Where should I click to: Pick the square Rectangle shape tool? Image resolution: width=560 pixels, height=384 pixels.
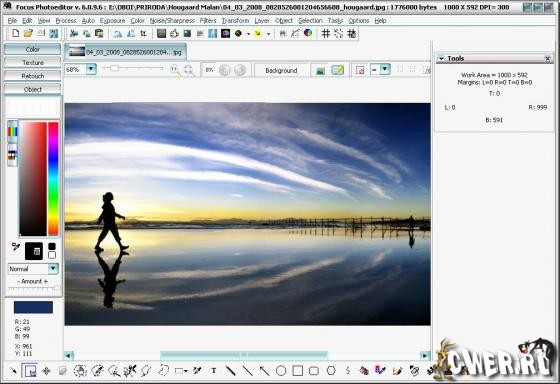click(x=298, y=371)
